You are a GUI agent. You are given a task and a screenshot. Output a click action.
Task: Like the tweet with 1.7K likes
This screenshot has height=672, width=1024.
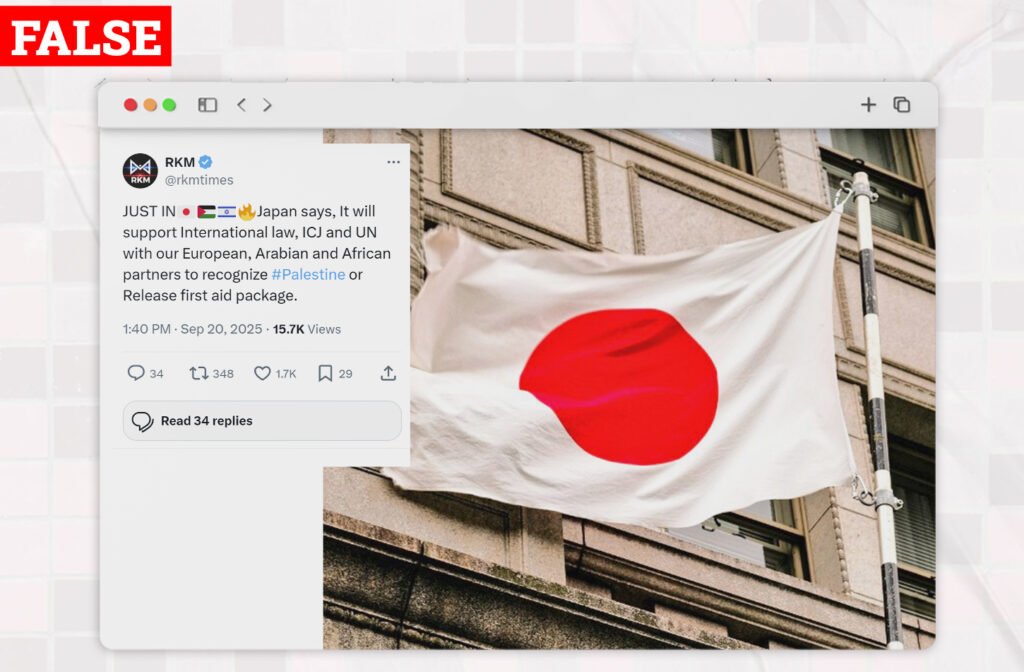[x=262, y=374]
